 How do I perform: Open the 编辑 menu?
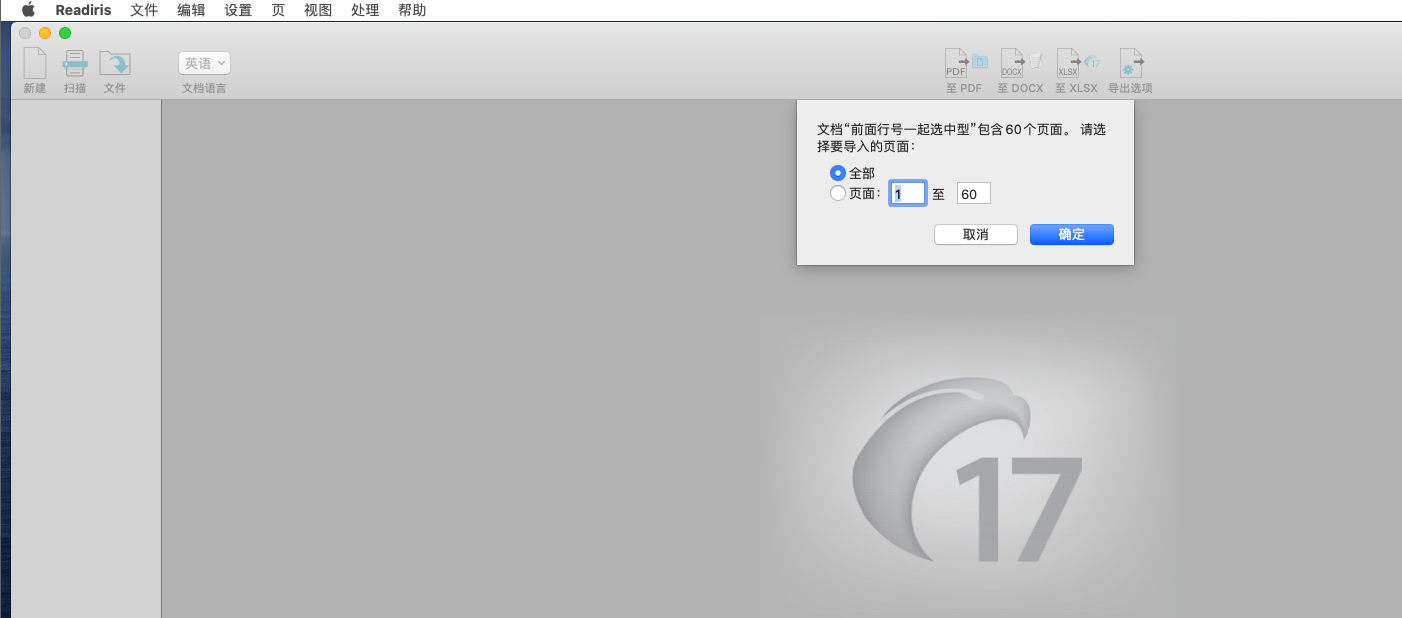point(191,10)
